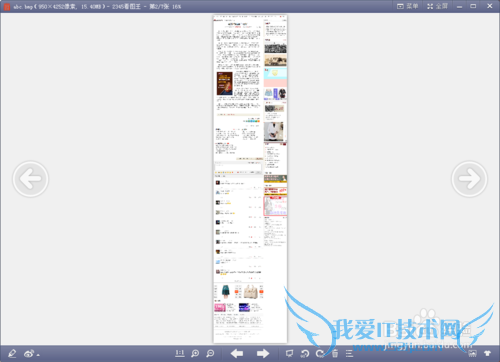Open more options list icon
This screenshot has height=362, width=500.
[x=349, y=353]
